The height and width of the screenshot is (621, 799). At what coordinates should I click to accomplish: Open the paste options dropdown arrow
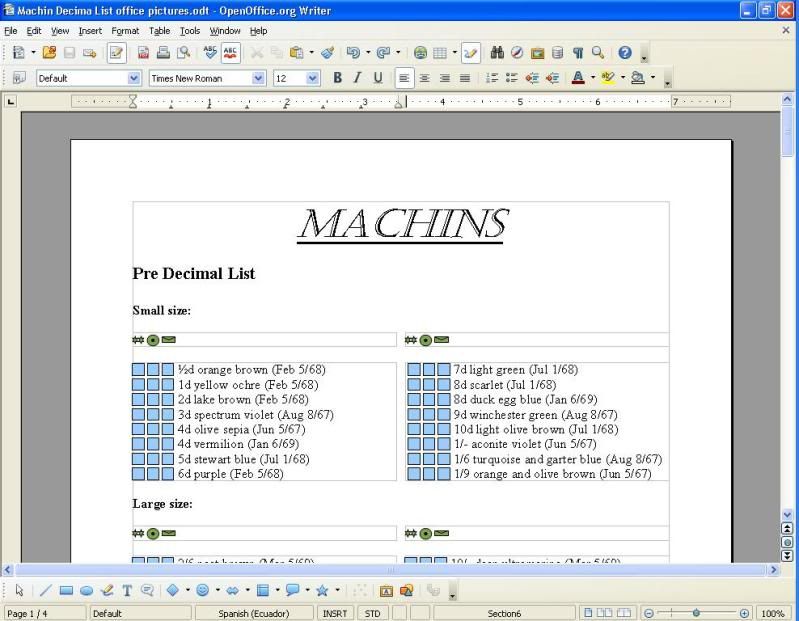(311, 52)
